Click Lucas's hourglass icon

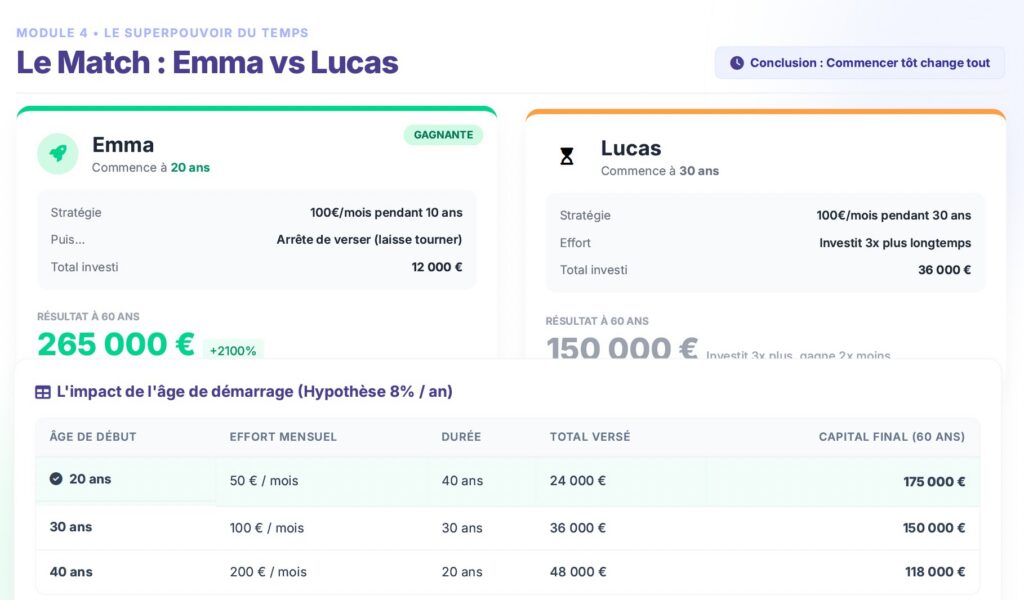[567, 156]
